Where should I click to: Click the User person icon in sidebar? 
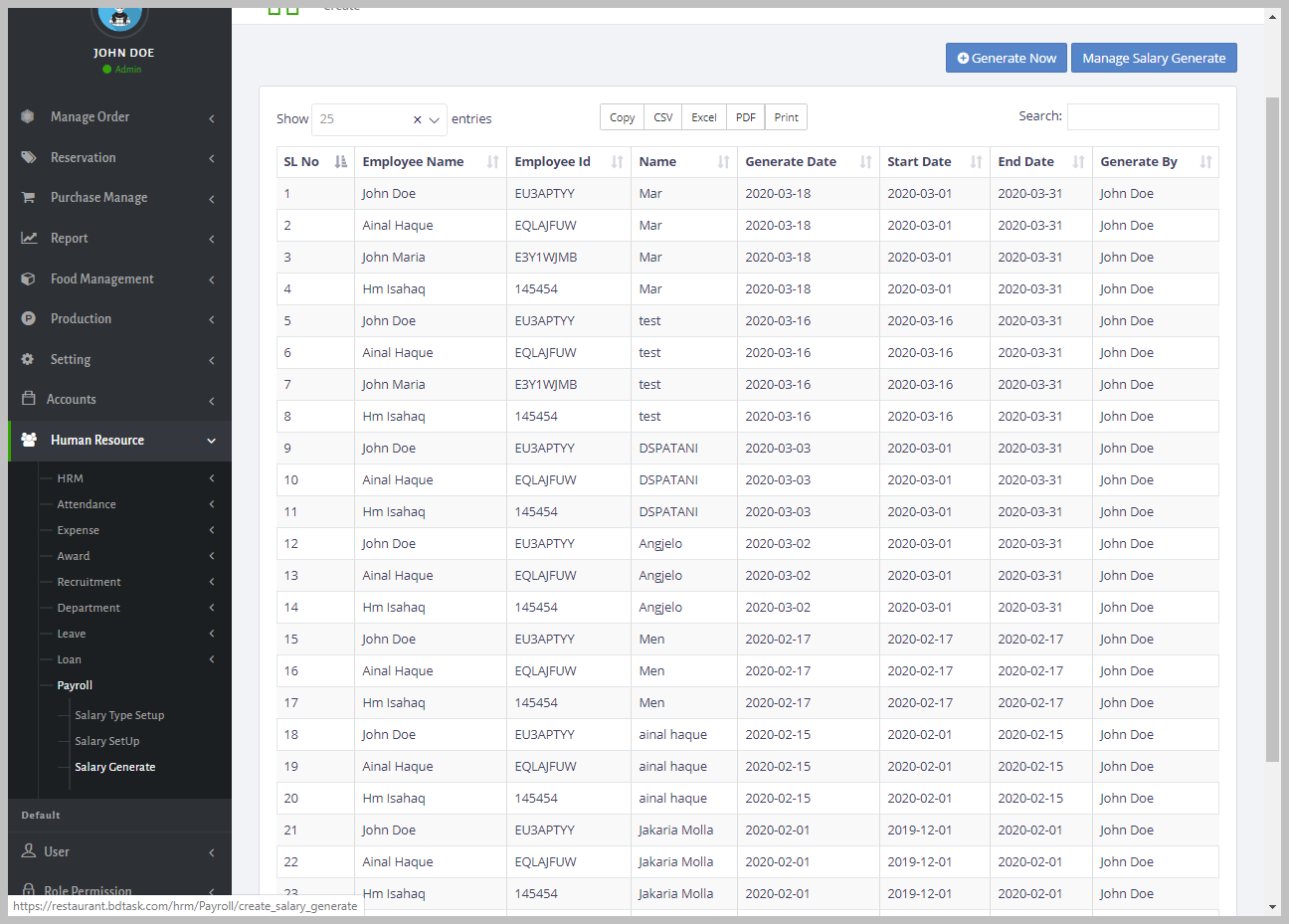28,851
